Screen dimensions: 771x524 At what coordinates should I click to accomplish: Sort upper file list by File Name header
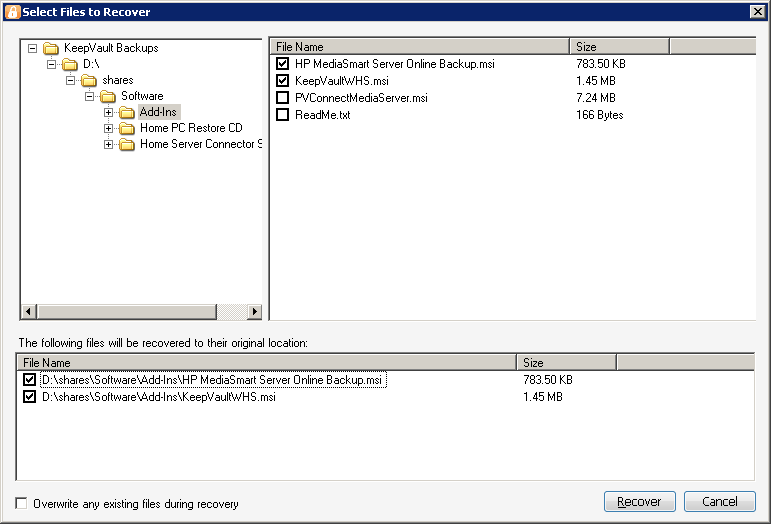419,47
